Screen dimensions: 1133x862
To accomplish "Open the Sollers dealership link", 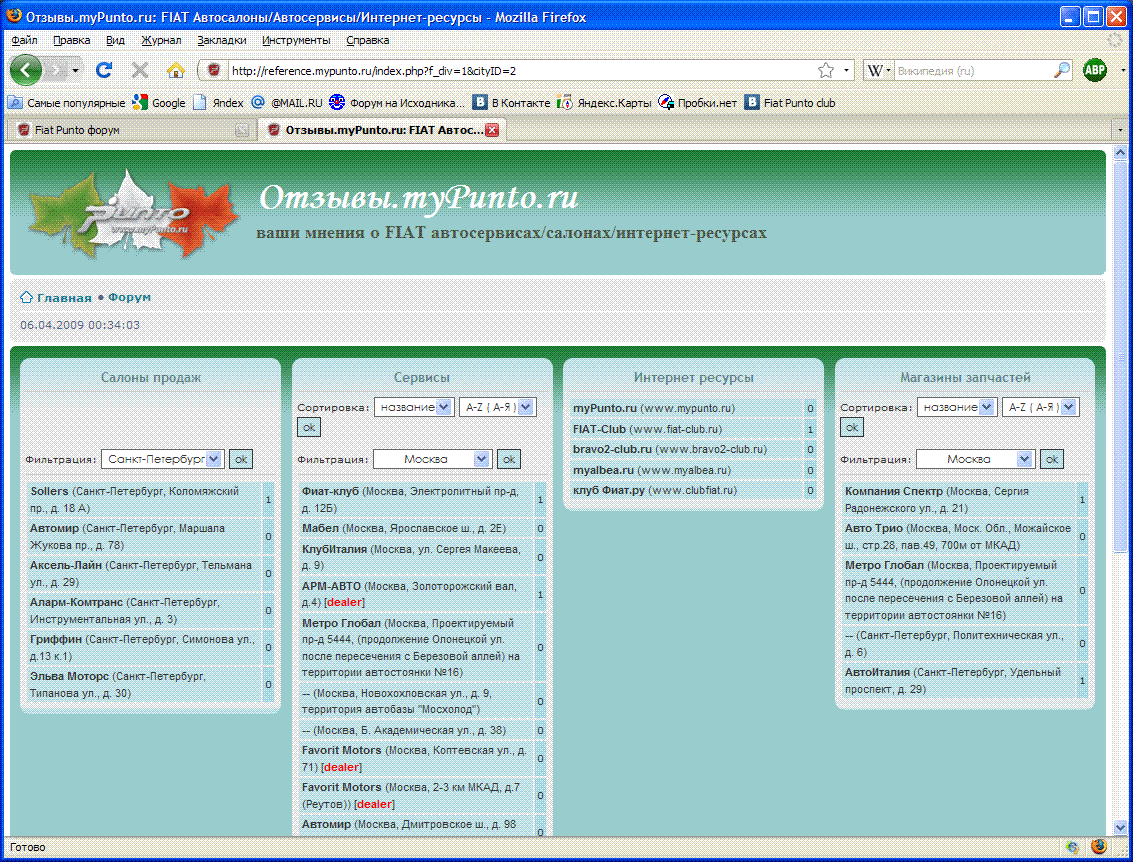I will click(49, 492).
